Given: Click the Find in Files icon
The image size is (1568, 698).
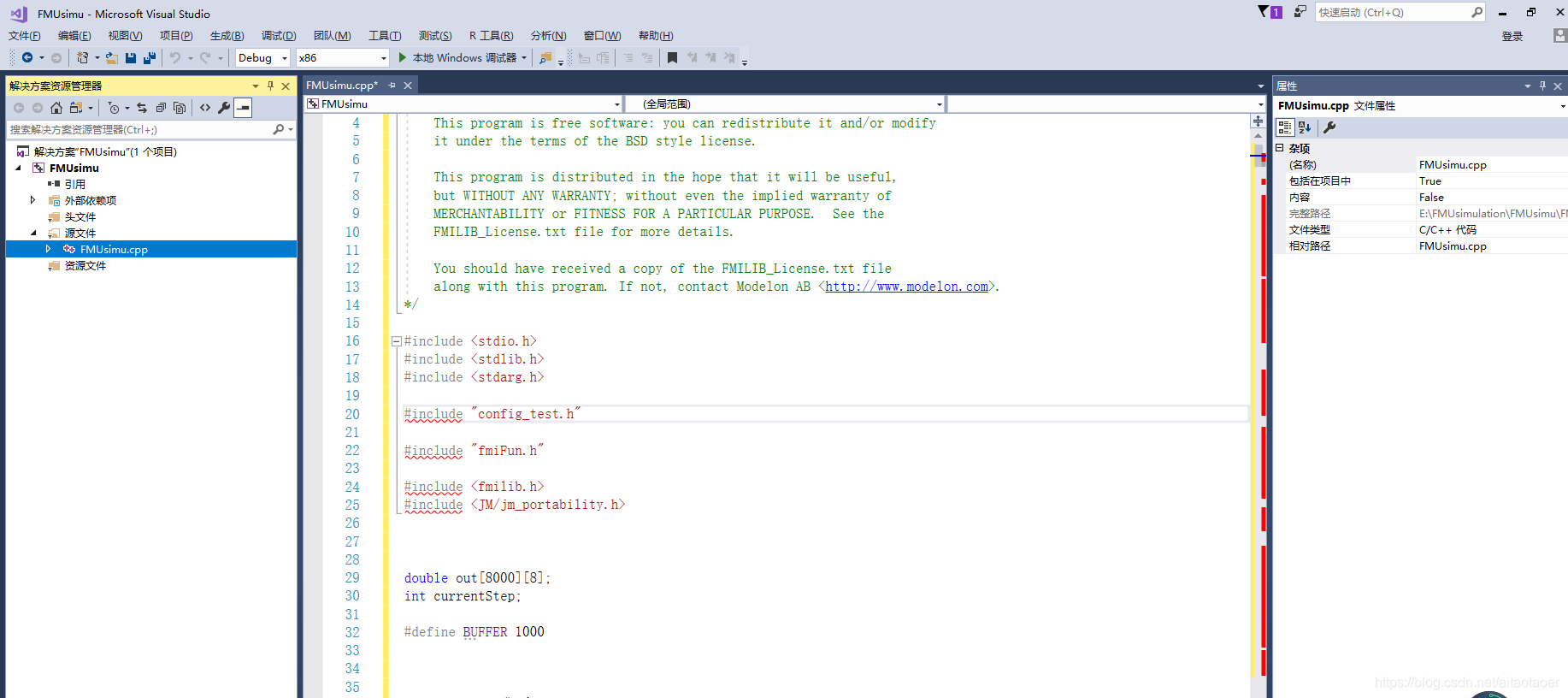Looking at the screenshot, I should point(545,57).
